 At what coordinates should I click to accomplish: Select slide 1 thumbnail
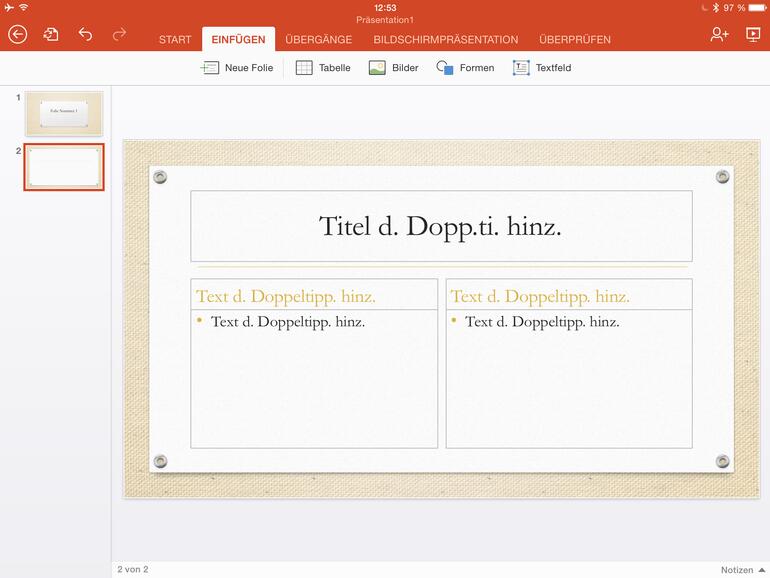coord(64,112)
